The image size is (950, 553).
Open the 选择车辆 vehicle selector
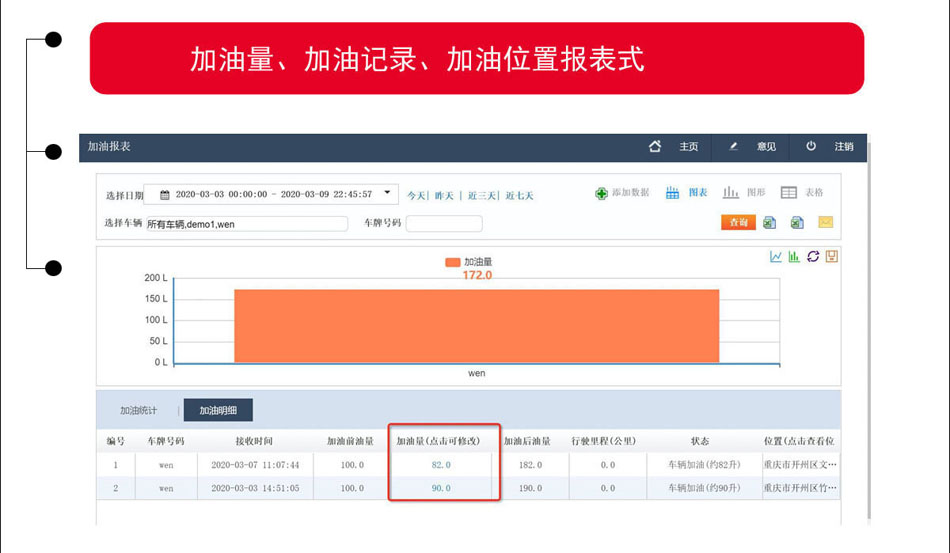point(246,224)
